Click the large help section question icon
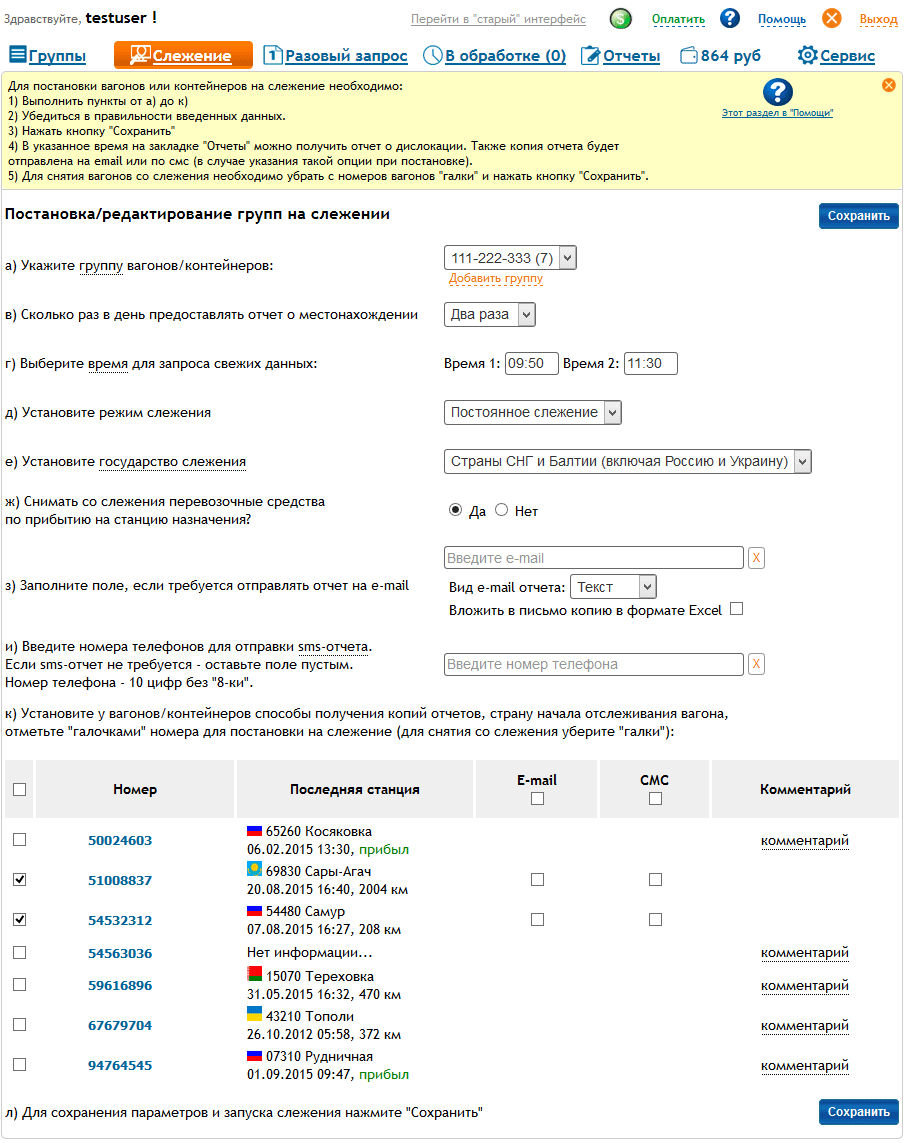 777,93
